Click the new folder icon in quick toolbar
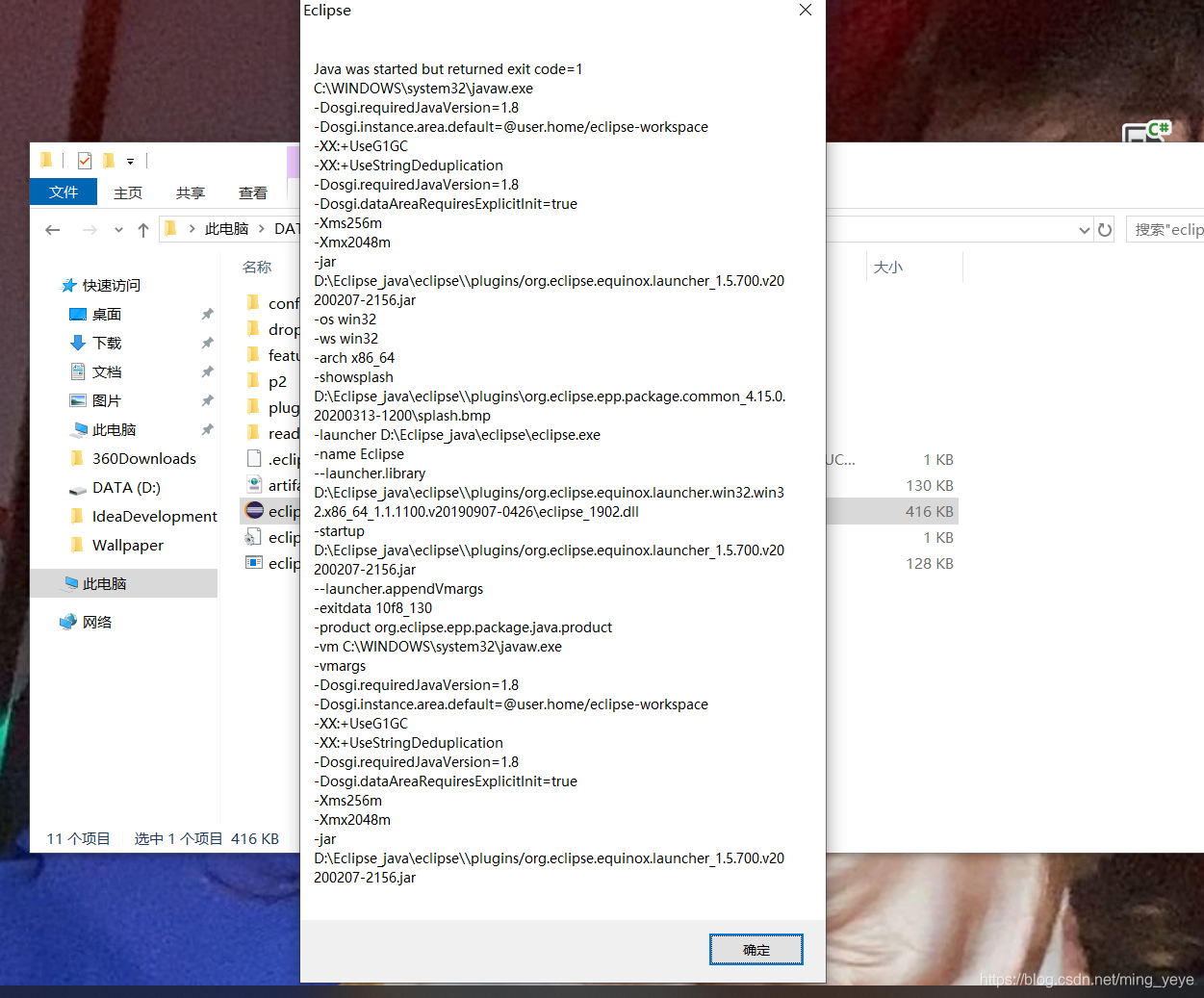1204x998 pixels. 109,161
